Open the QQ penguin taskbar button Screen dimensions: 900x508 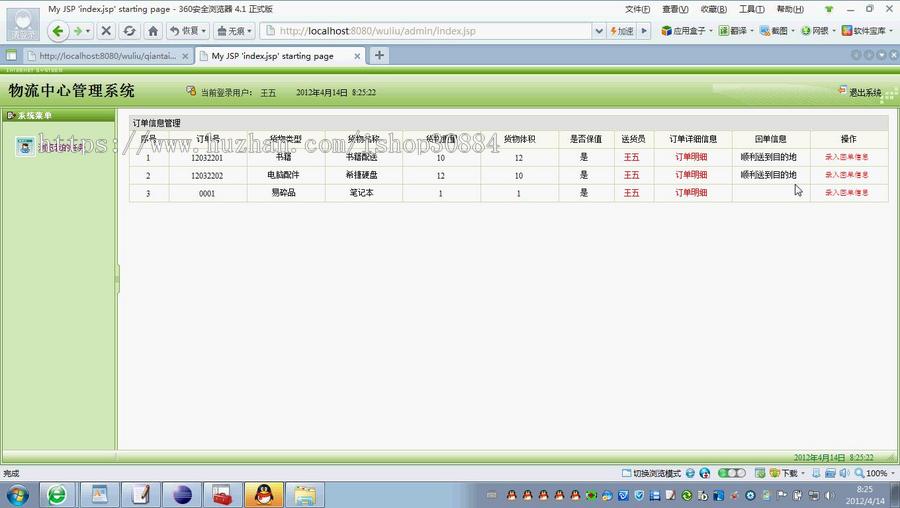pyautogui.click(x=263, y=495)
